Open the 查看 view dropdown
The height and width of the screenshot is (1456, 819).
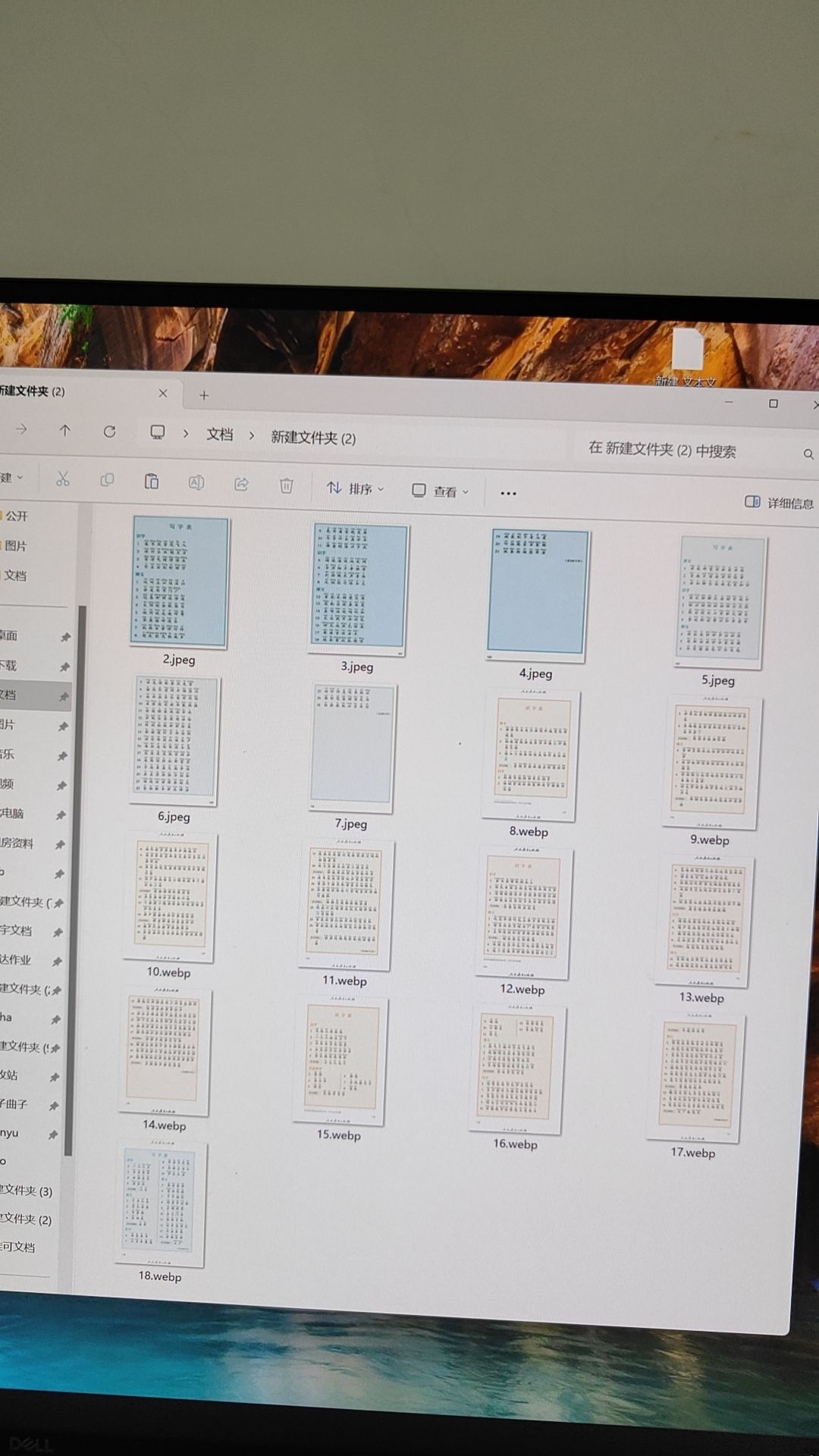click(440, 491)
